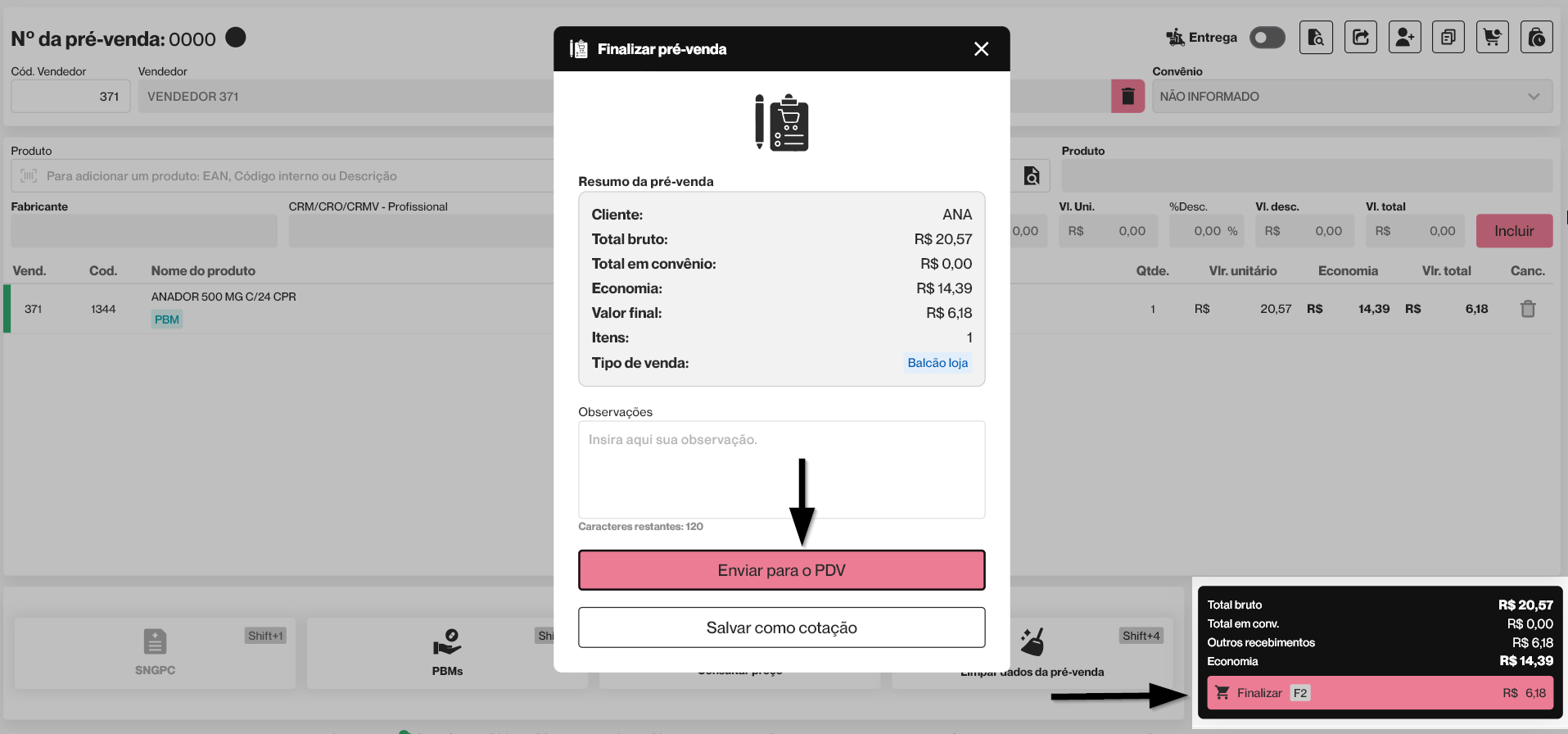Click the Incluir button
The image size is (1568, 734).
pos(1514,231)
